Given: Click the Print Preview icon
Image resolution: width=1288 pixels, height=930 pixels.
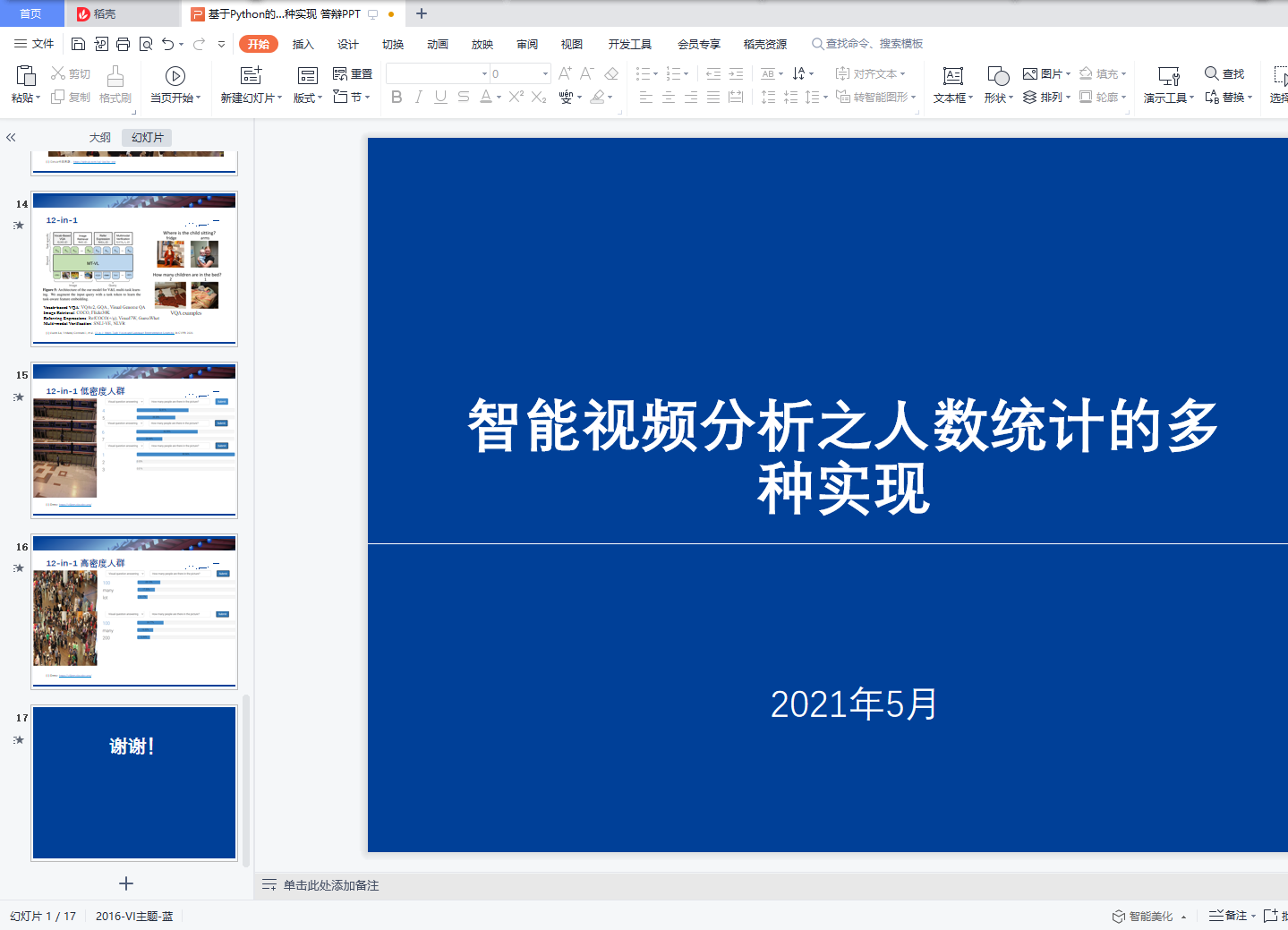Looking at the screenshot, I should (145, 44).
